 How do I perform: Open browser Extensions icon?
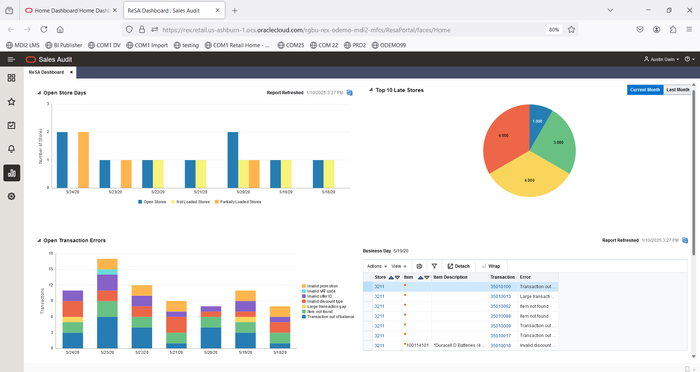(x=673, y=29)
